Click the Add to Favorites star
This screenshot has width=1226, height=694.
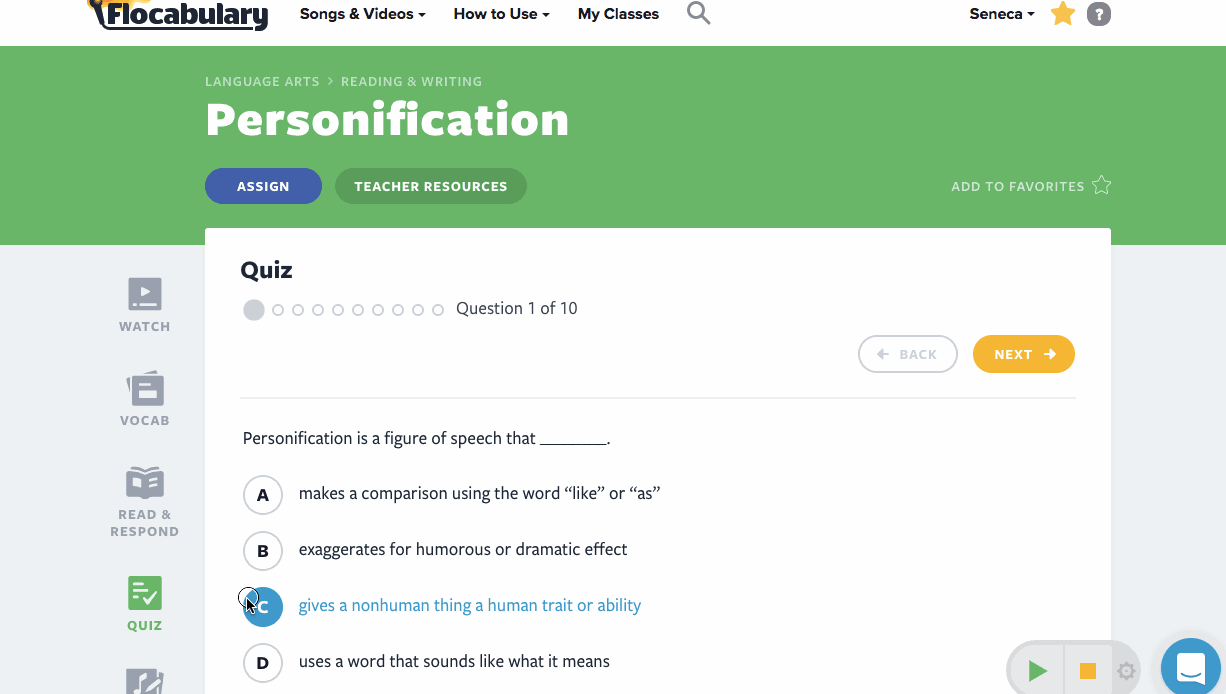1102,186
